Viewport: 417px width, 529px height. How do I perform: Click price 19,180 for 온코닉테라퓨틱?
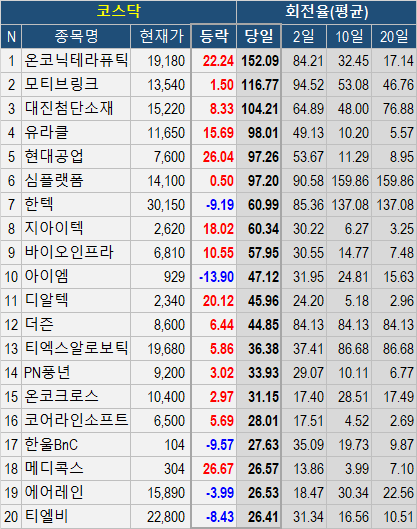coord(166,61)
